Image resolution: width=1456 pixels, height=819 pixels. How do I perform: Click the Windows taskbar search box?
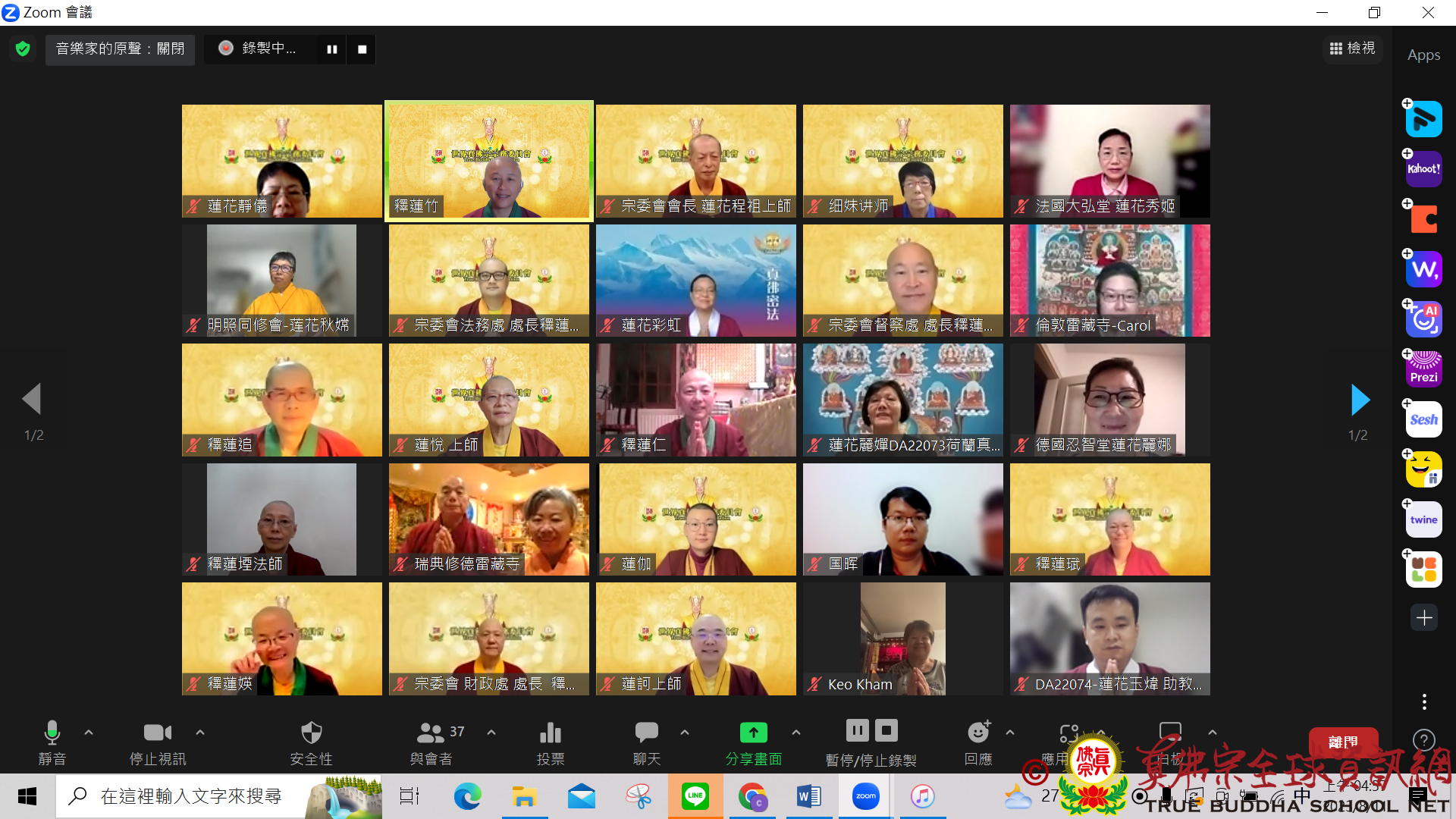click(190, 796)
